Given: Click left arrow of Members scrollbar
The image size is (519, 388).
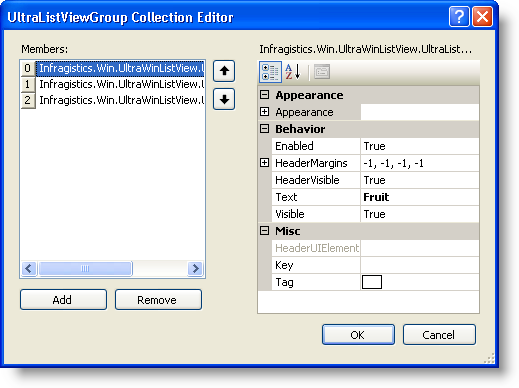Looking at the screenshot, I should (29, 268).
